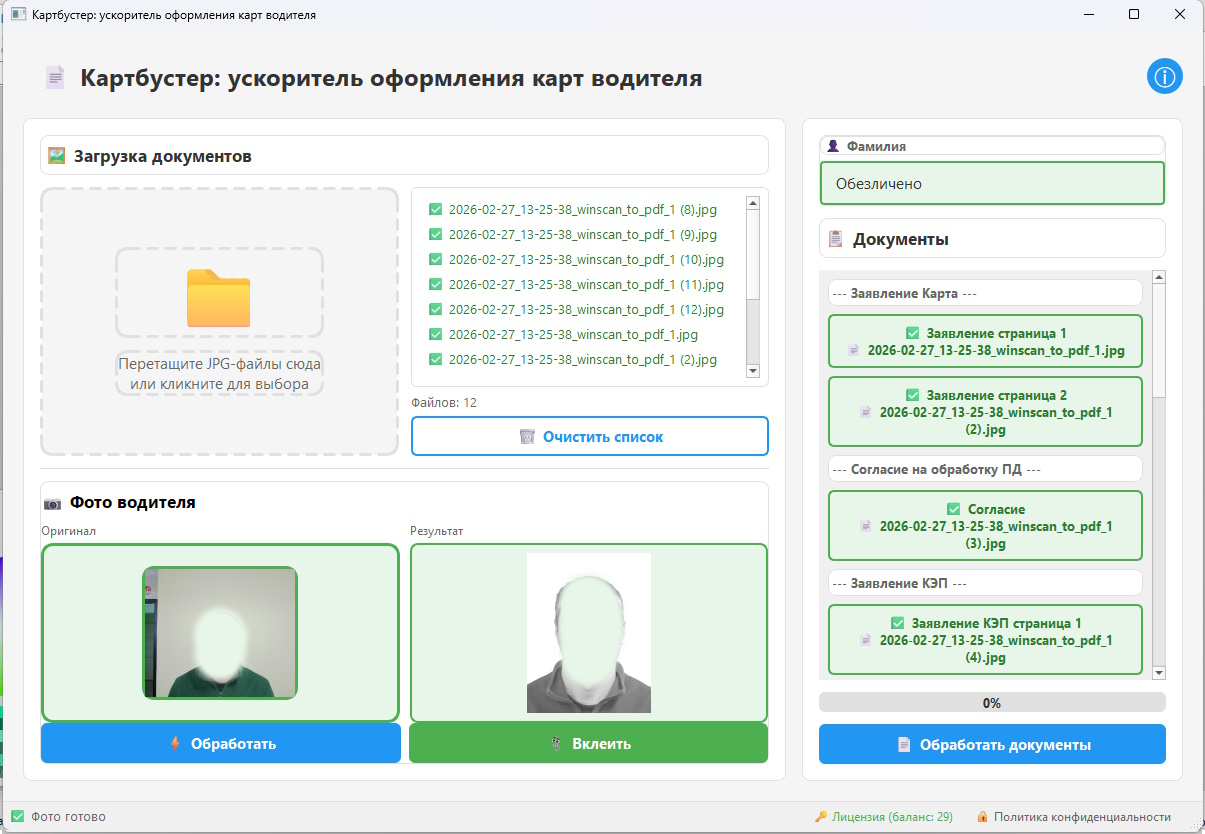Screen dimensions: 1205x834
Task: Click the blue Обработать photo button
Action: tap(220, 743)
